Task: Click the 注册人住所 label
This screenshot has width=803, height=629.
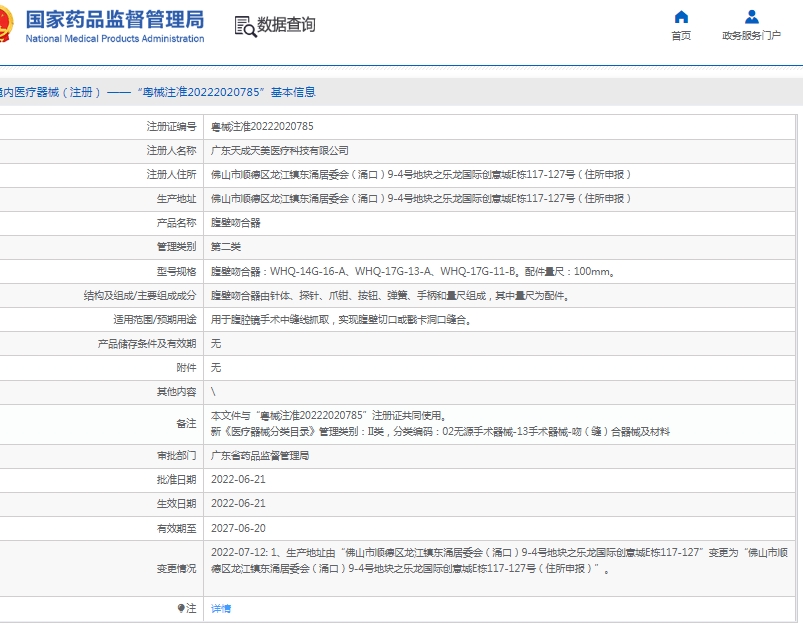Action: click(x=172, y=175)
